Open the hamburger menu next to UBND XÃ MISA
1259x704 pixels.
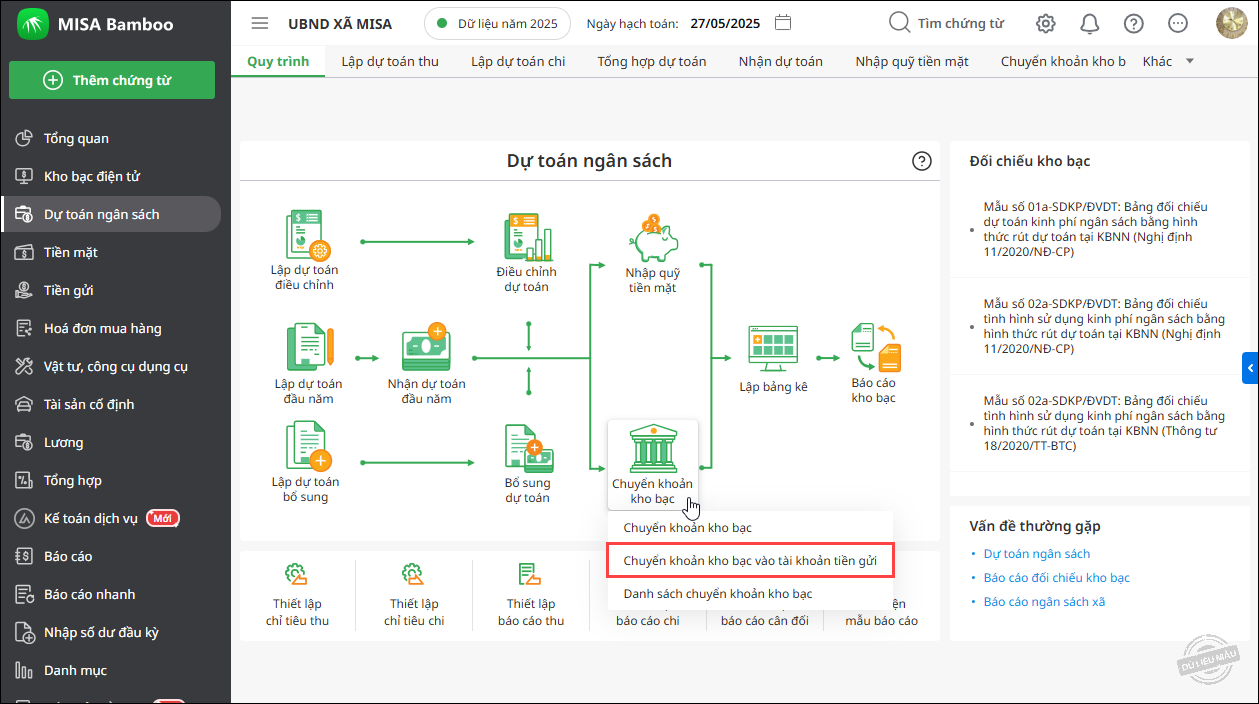[260, 23]
